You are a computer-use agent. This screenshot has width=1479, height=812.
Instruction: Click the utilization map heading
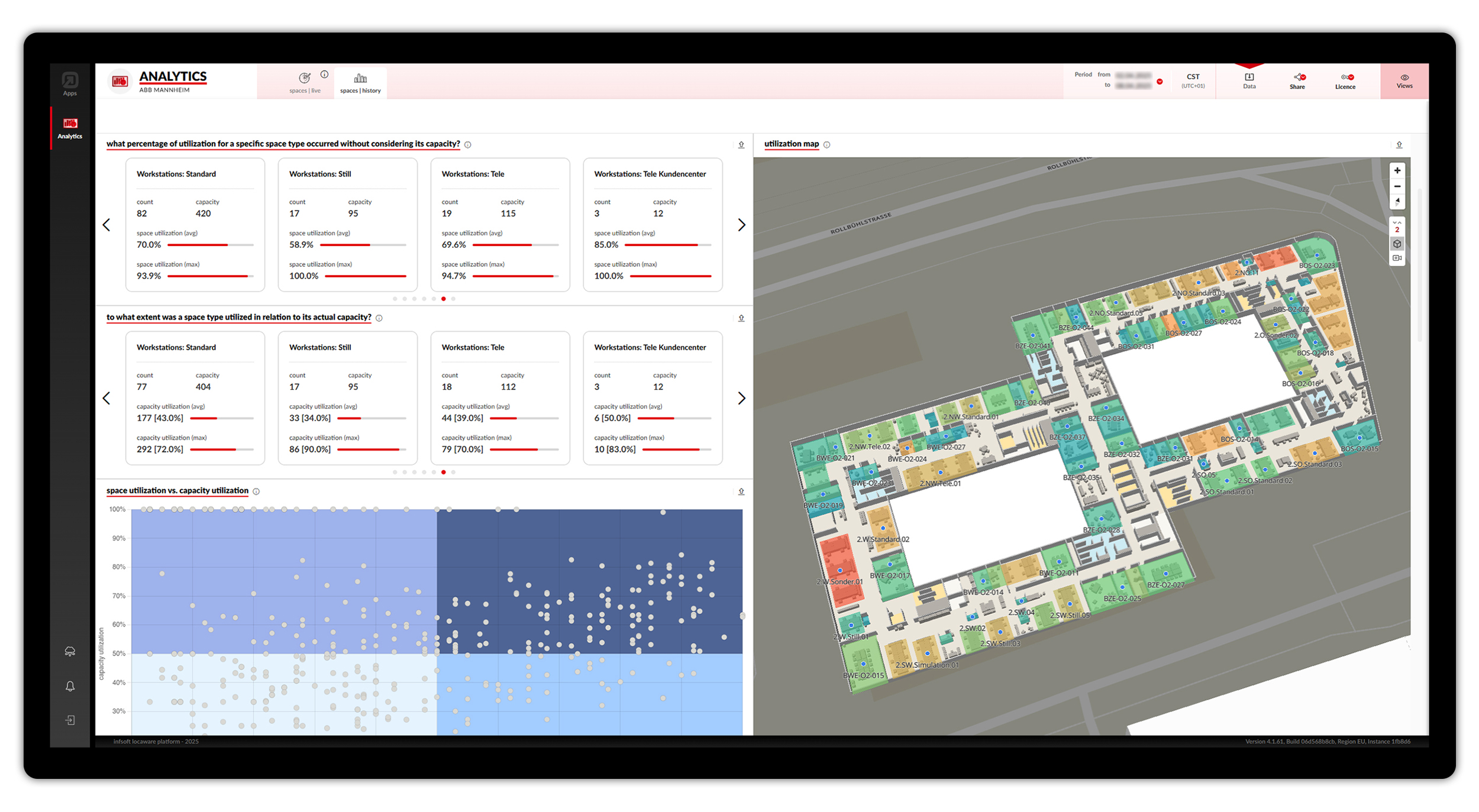(x=792, y=144)
